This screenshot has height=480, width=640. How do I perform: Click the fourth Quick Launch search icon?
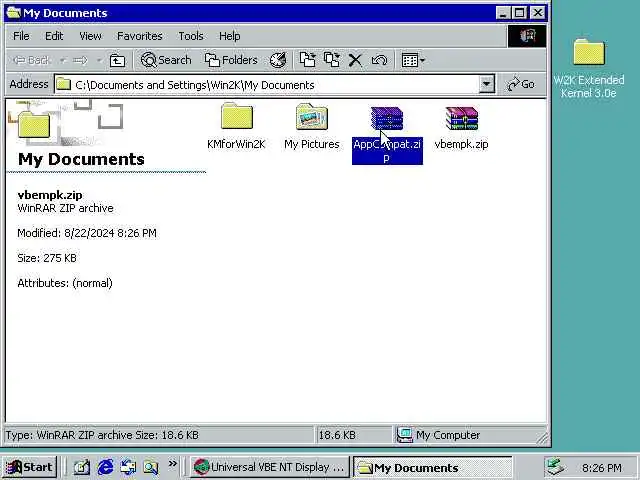pos(151,467)
